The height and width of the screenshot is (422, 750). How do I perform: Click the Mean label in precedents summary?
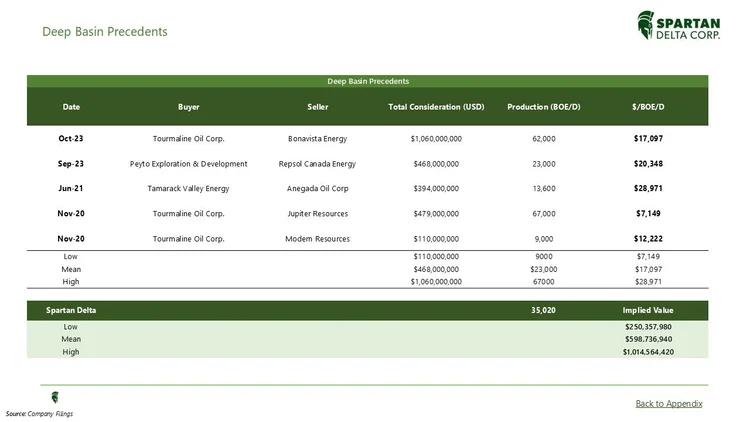71,269
